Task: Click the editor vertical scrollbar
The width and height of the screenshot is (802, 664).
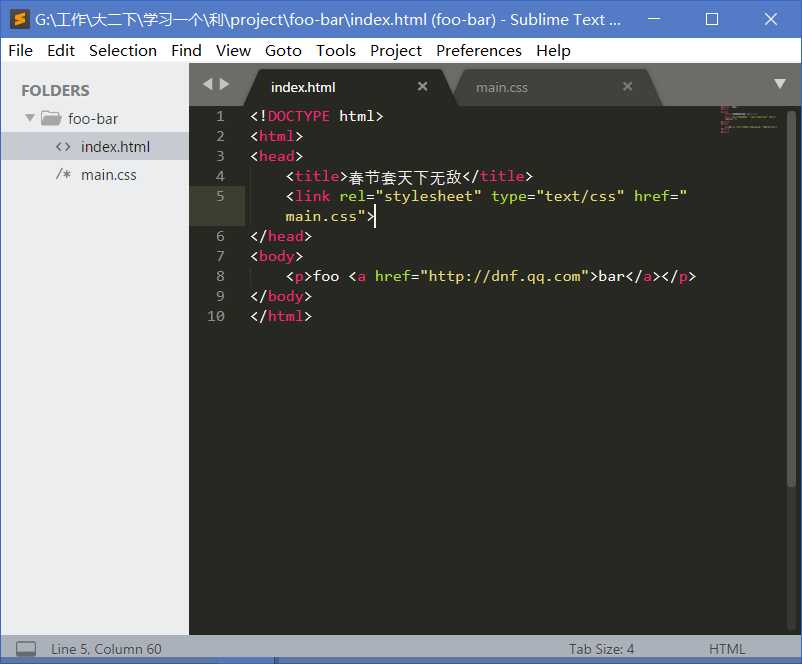Action: [791, 297]
